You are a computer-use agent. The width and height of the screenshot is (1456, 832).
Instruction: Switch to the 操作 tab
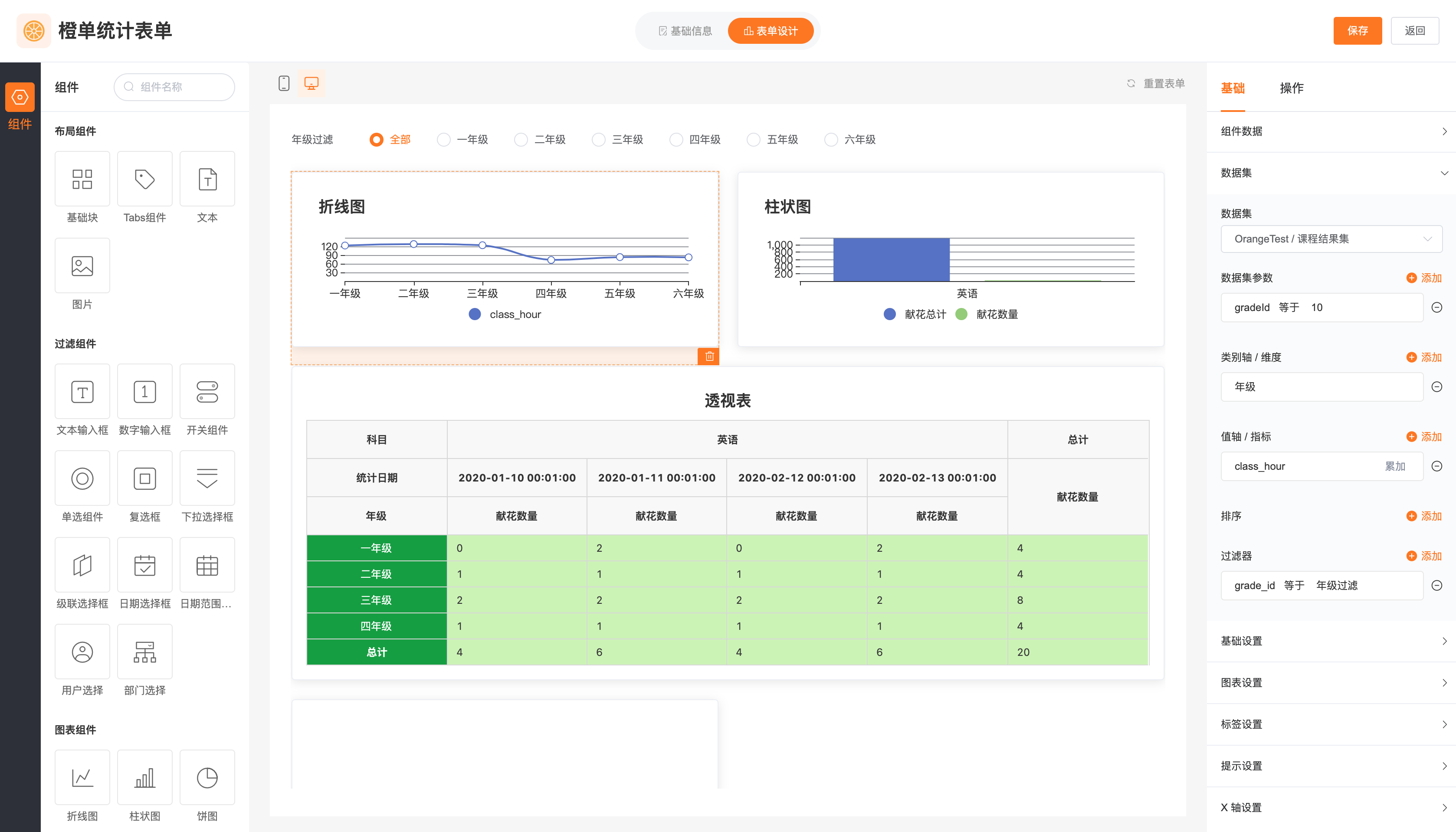1292,88
